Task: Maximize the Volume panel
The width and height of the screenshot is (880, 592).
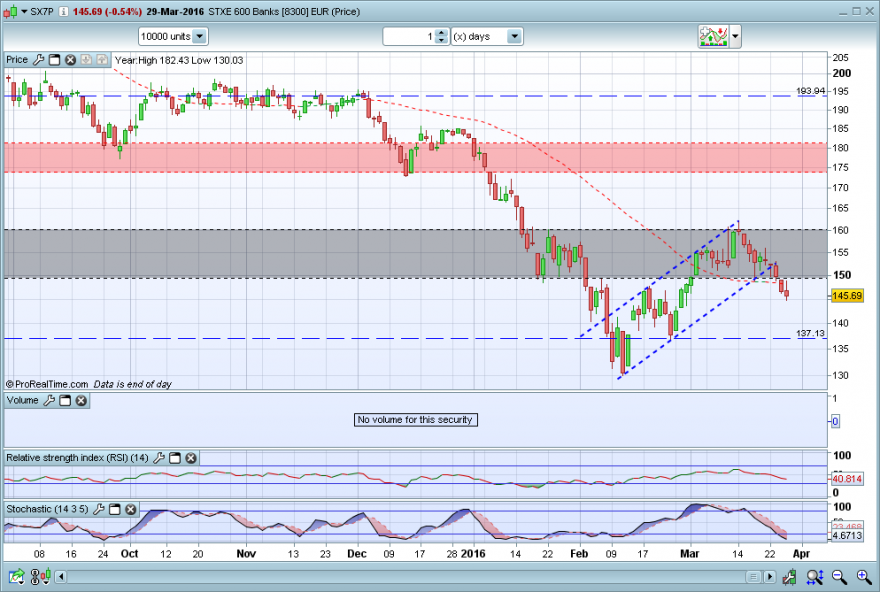Action: 65,400
